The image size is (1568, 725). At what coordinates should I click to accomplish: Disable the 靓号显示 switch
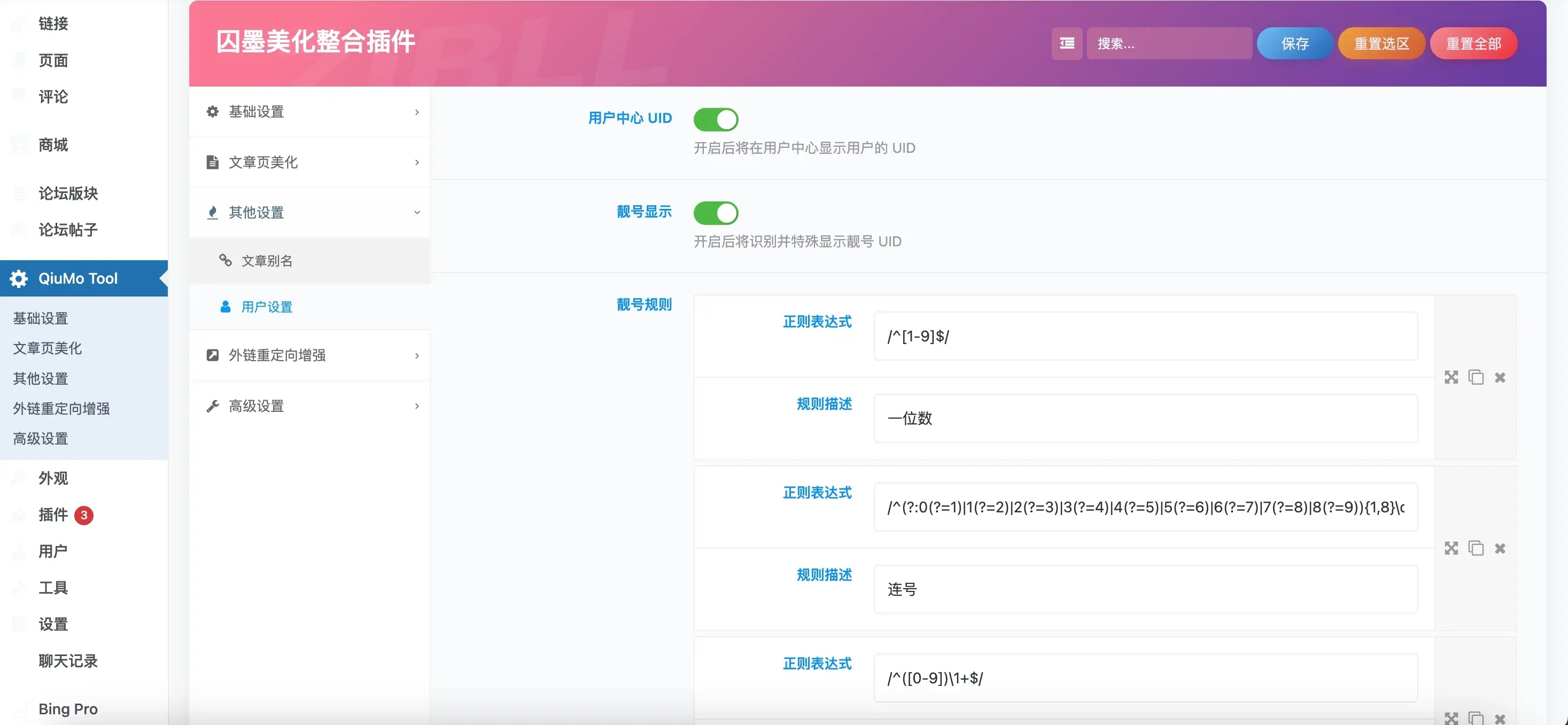coord(716,213)
